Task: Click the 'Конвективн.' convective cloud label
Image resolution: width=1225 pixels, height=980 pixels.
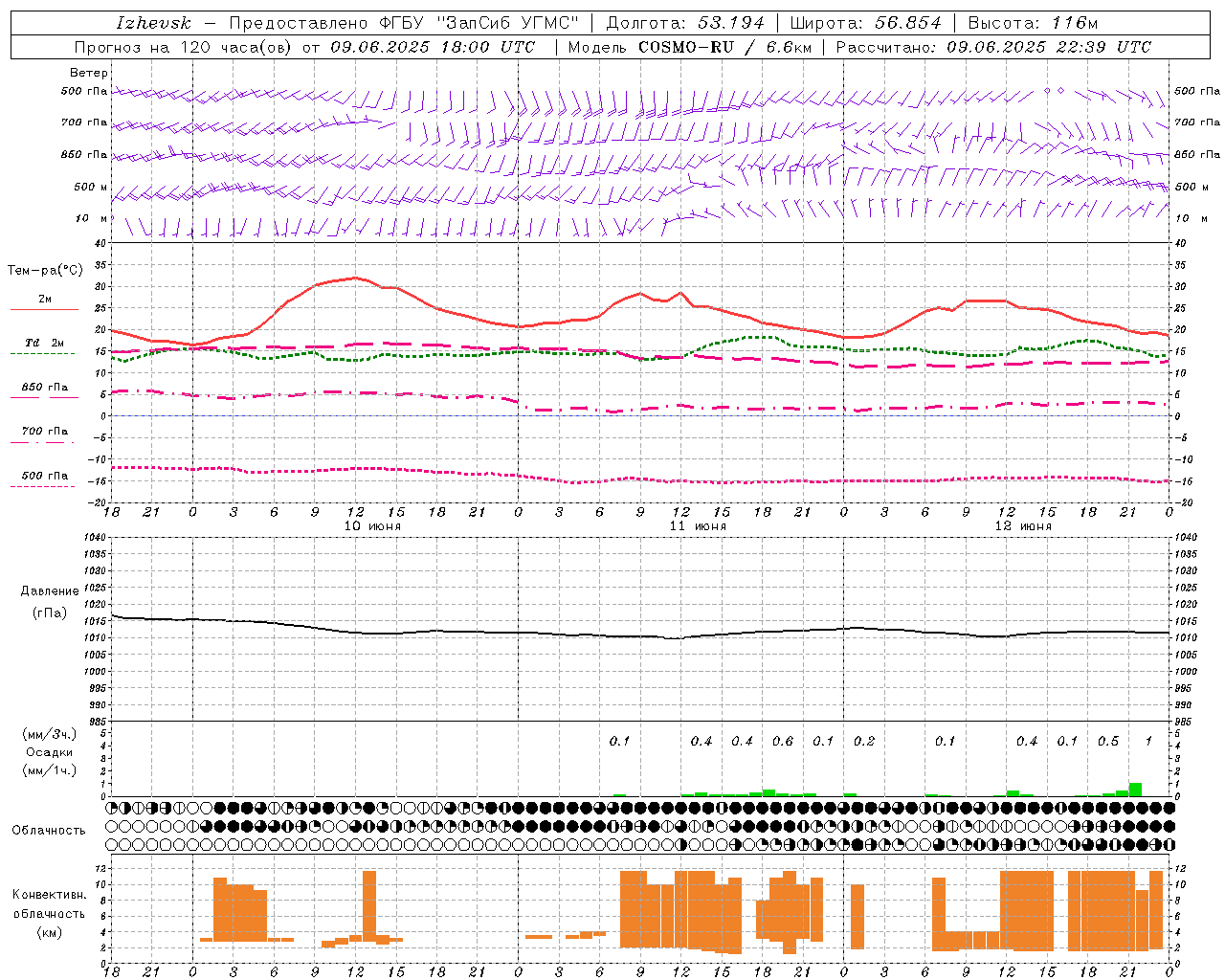Action: [x=49, y=895]
